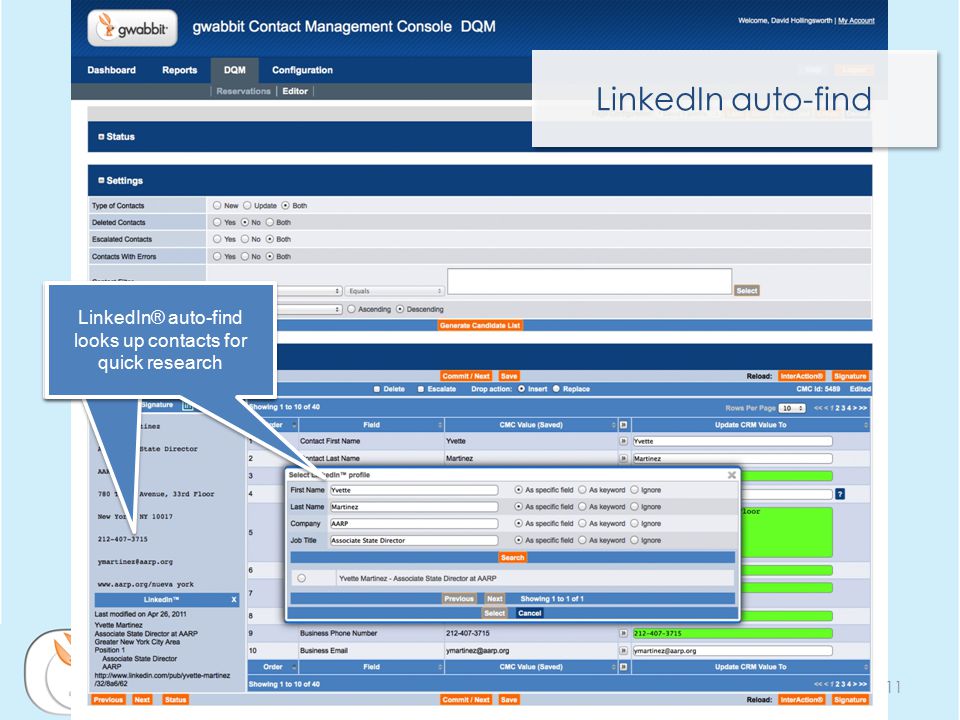Click the First Name field in the dialog
Image resolution: width=960 pixels, height=720 pixels.
414,490
